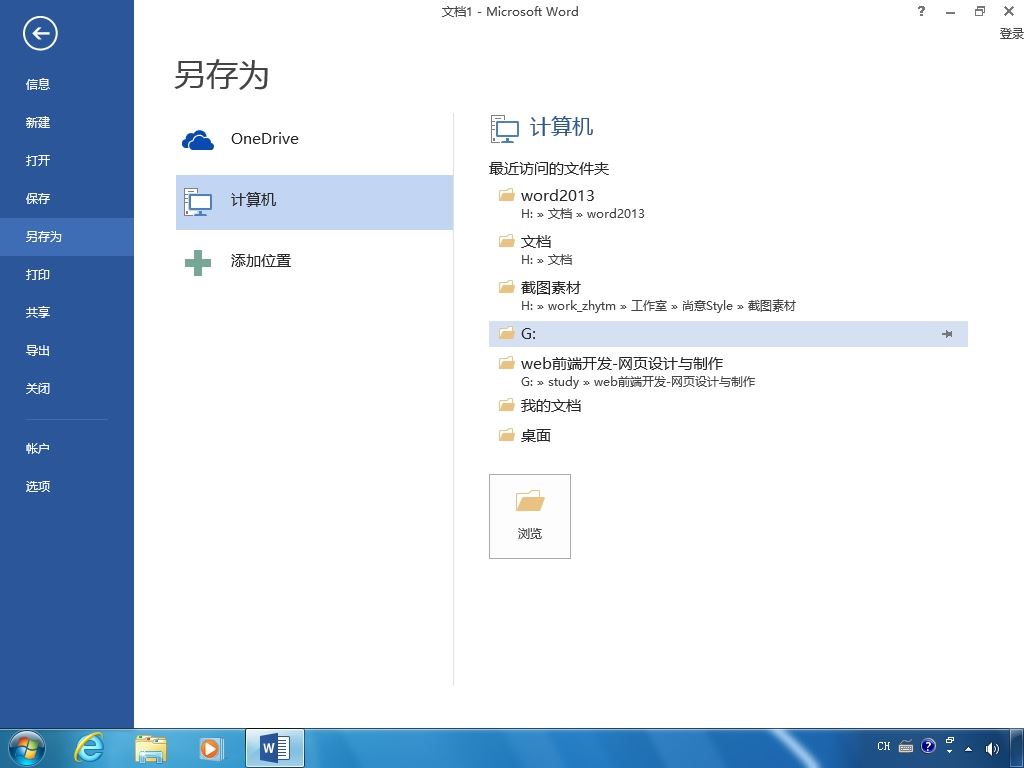1024x768 pixels.
Task: Click the CH language indicator
Action: pyautogui.click(x=884, y=746)
